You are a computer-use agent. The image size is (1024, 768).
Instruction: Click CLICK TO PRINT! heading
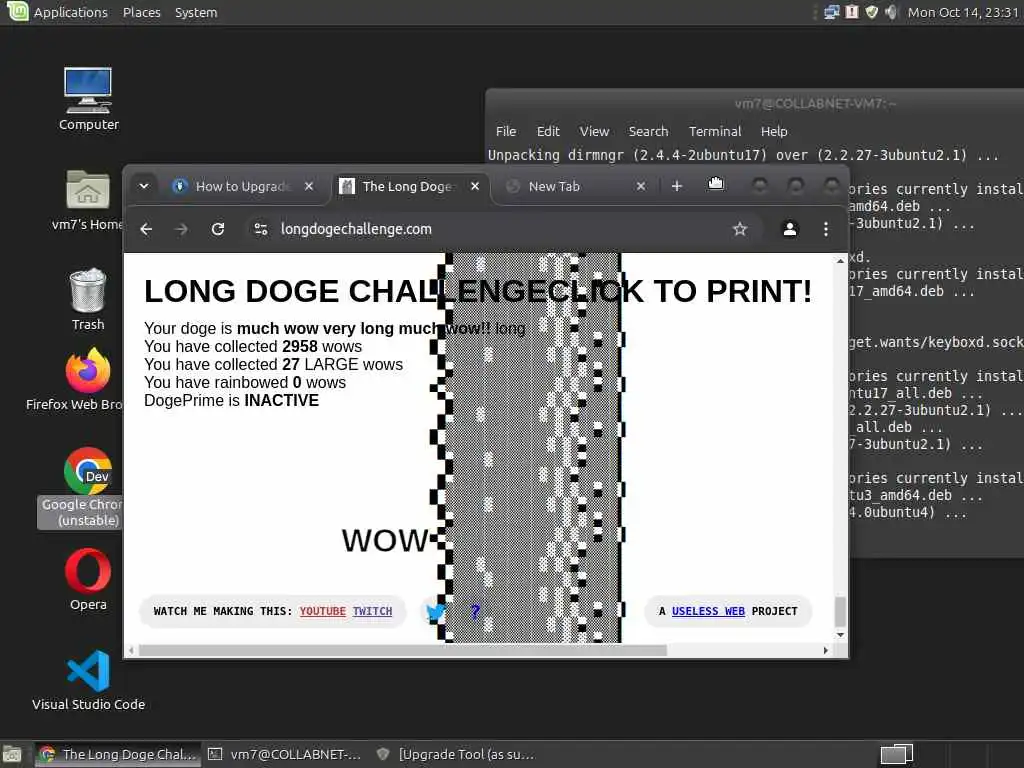[x=680, y=291]
